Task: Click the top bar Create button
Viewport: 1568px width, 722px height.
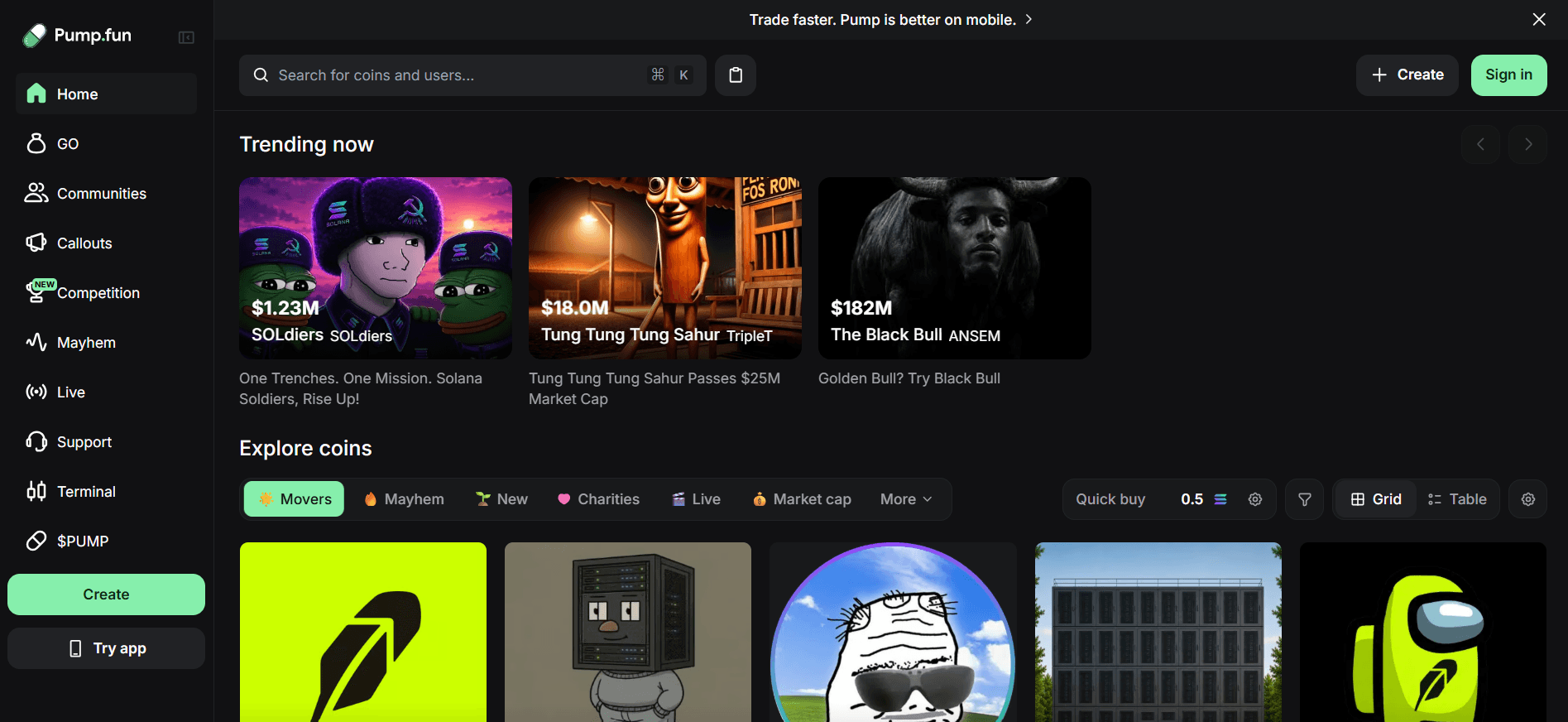Action: (1407, 75)
